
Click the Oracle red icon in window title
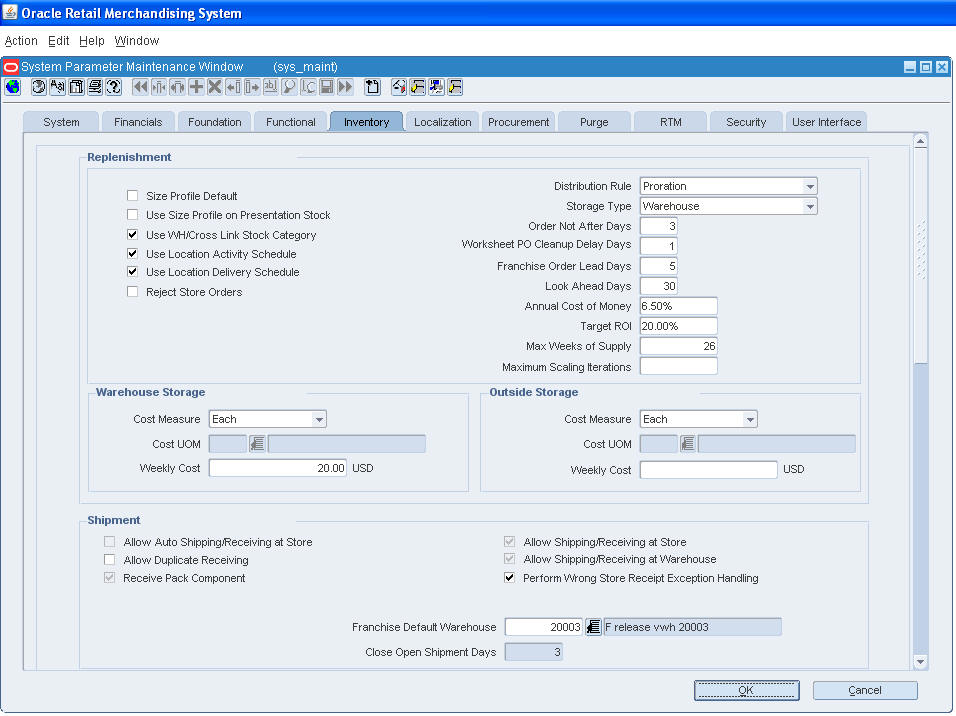11,66
